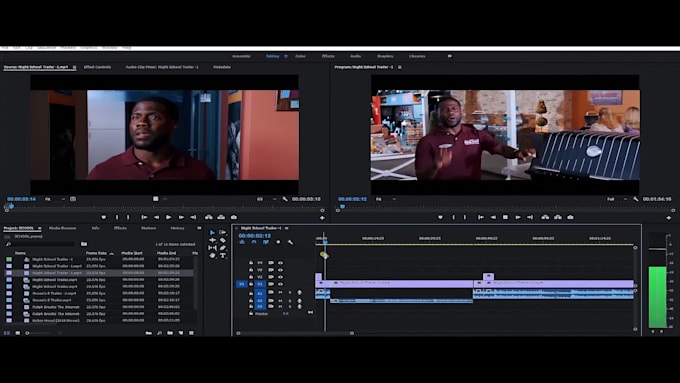Expand workspace overflow chevron
Viewport: 680px width, 383px height.
[x=450, y=56]
